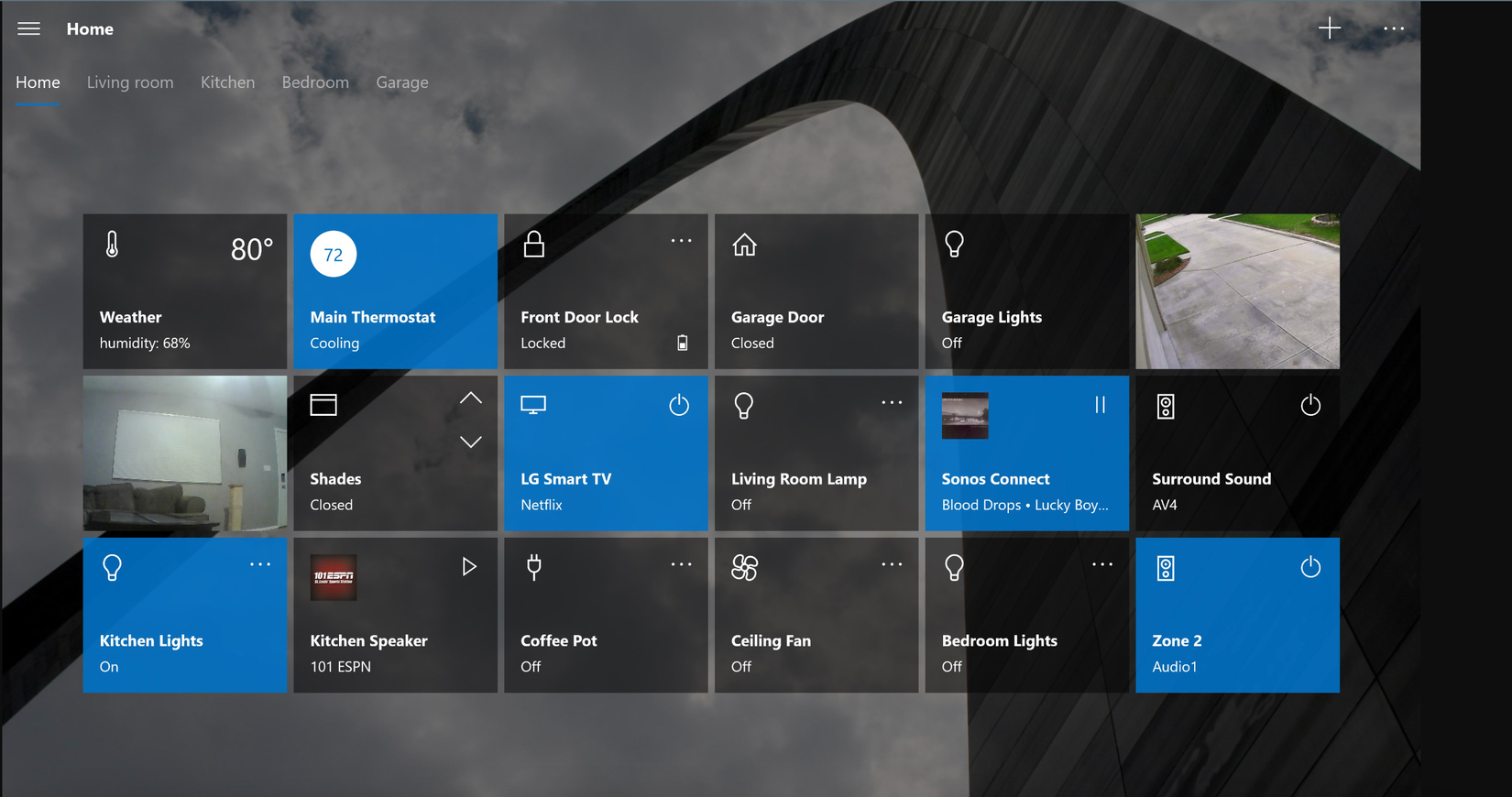Toggle Surround Sound power button
The image size is (1512, 797).
click(1310, 405)
